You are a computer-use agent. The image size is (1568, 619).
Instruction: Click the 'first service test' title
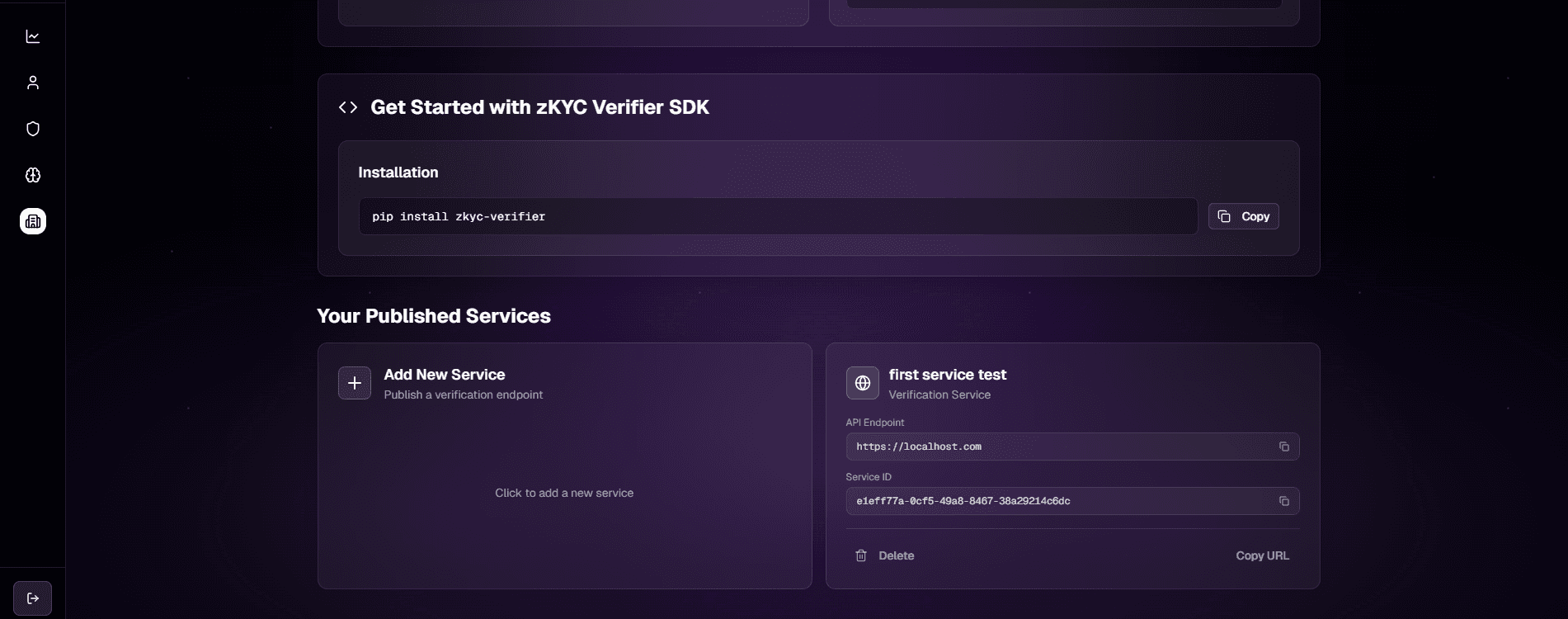coord(948,375)
